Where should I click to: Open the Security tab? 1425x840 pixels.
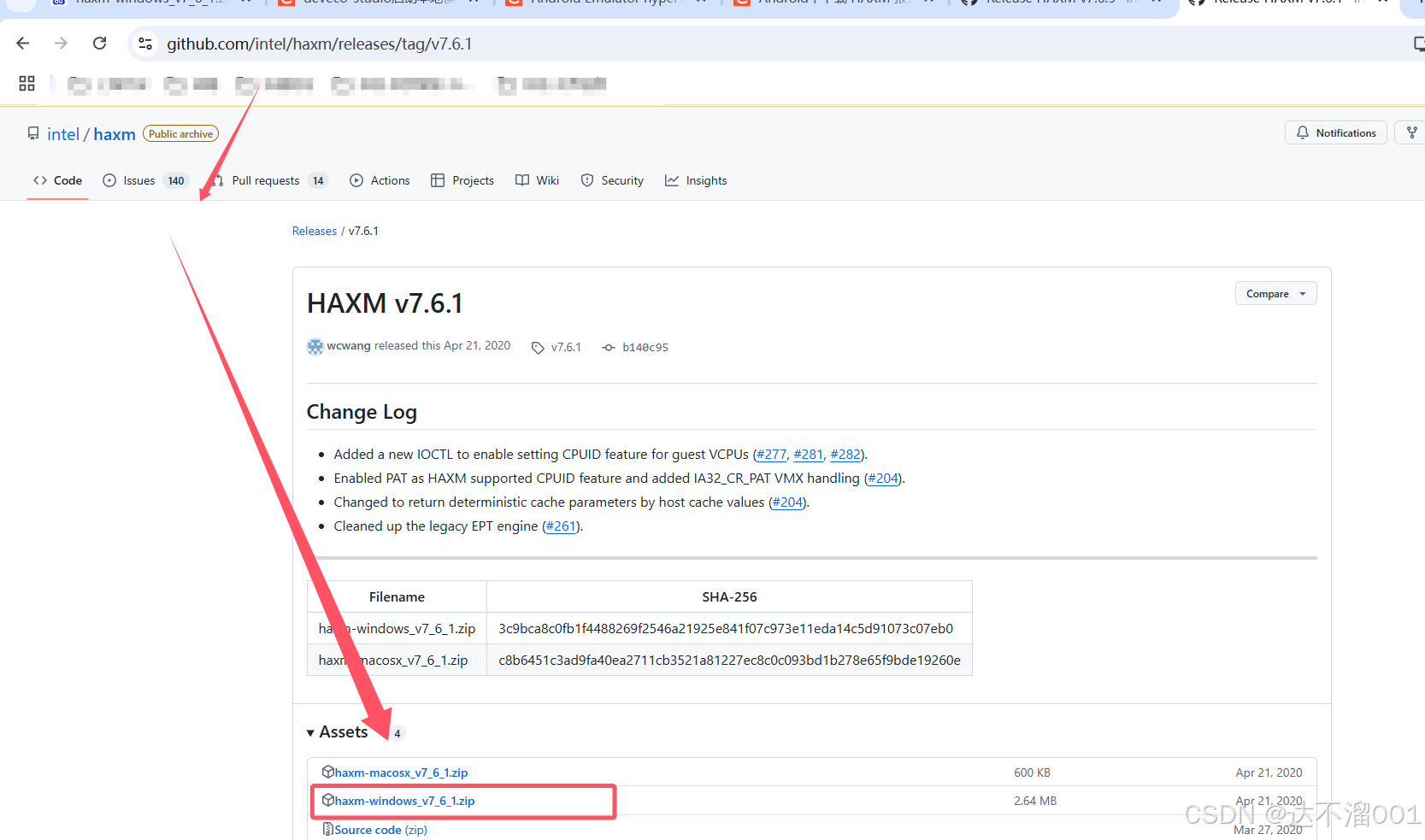(612, 180)
